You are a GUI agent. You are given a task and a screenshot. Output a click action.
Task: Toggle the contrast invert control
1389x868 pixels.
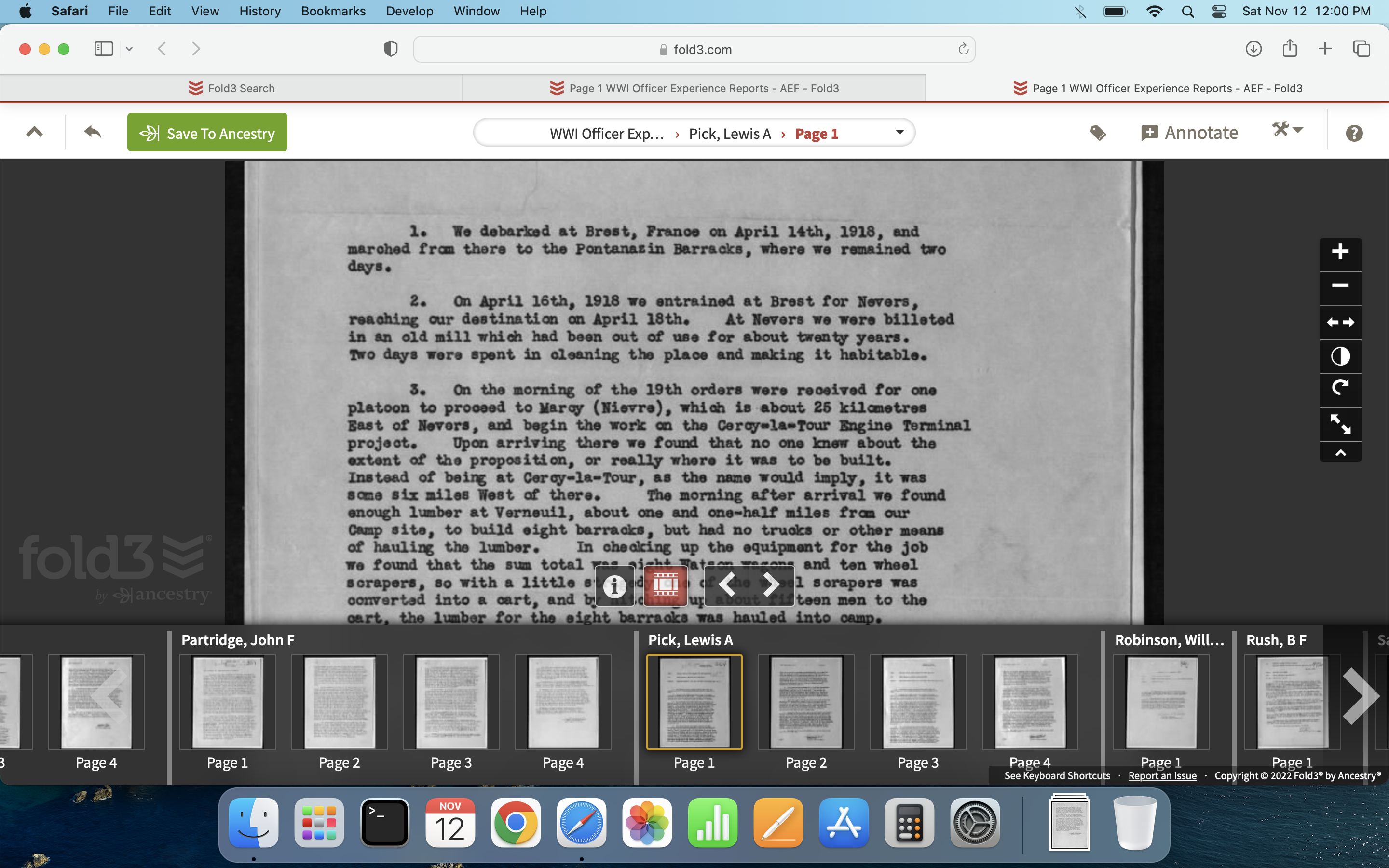click(x=1340, y=356)
